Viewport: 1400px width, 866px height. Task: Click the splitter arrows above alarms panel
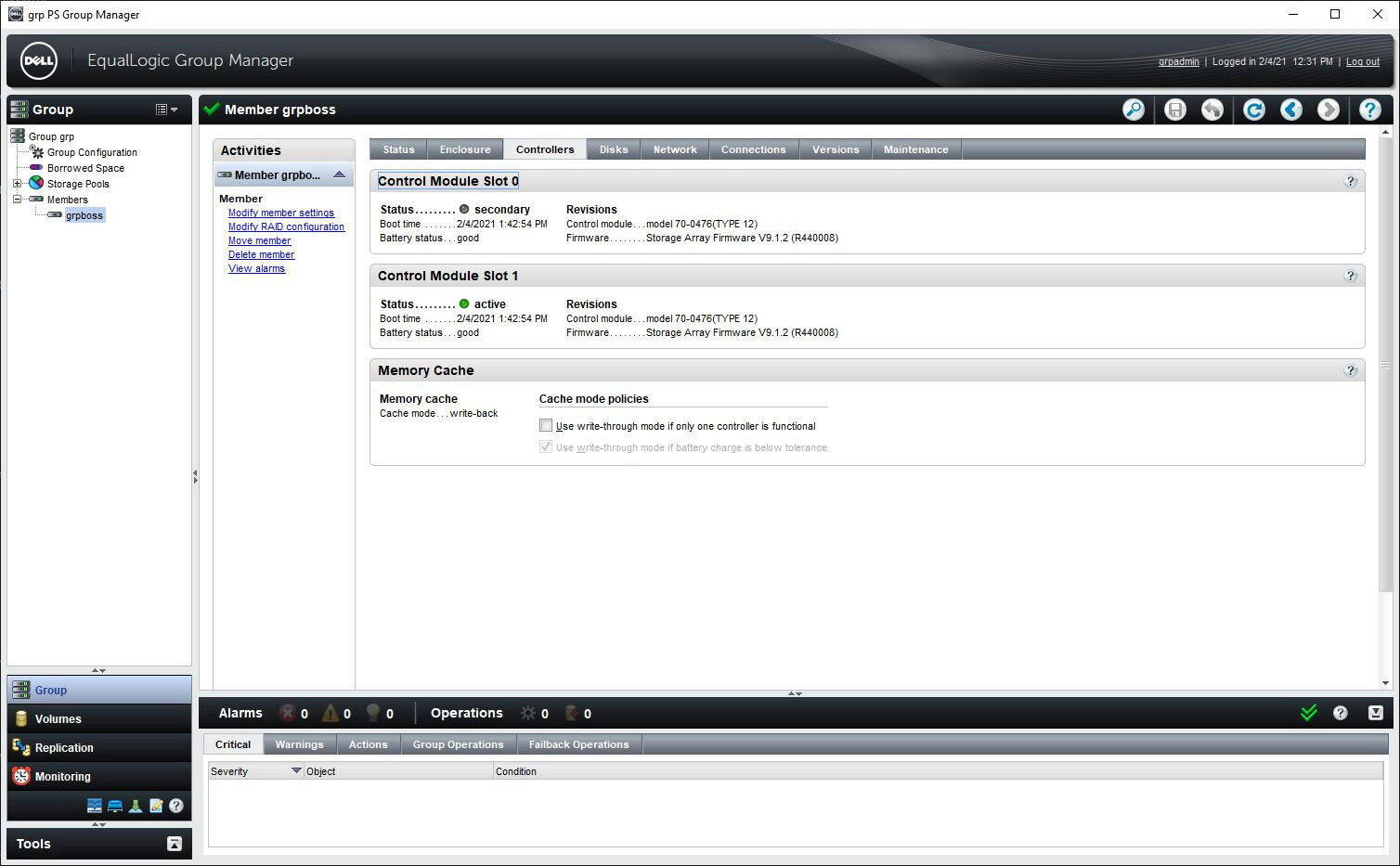[x=795, y=693]
